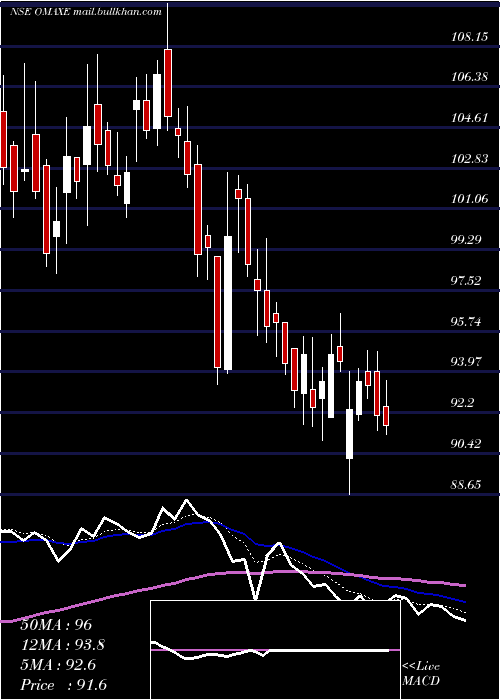Click the NSE OMAXE mail.bullkhan.com chart title
The image size is (500, 700).
(x=86, y=12)
